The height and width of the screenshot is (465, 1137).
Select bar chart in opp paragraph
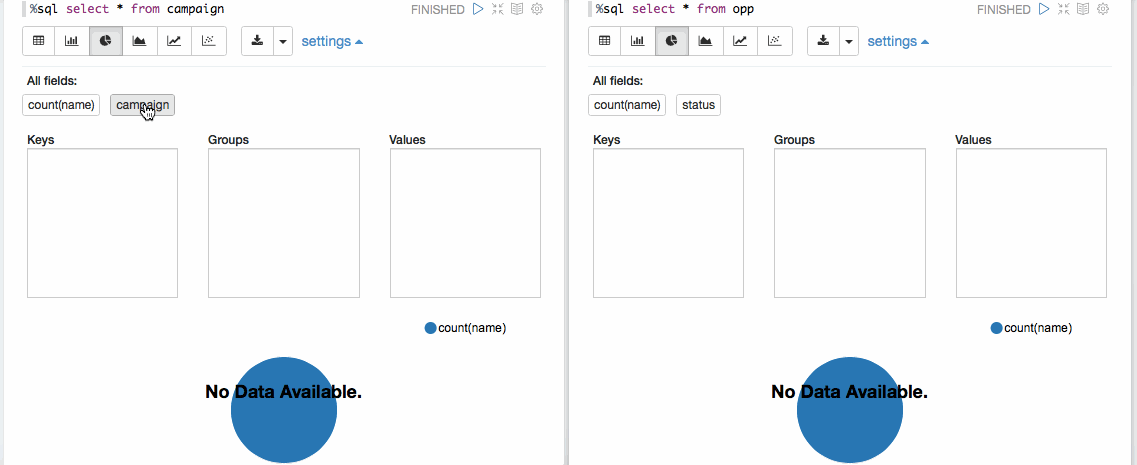click(x=637, y=41)
